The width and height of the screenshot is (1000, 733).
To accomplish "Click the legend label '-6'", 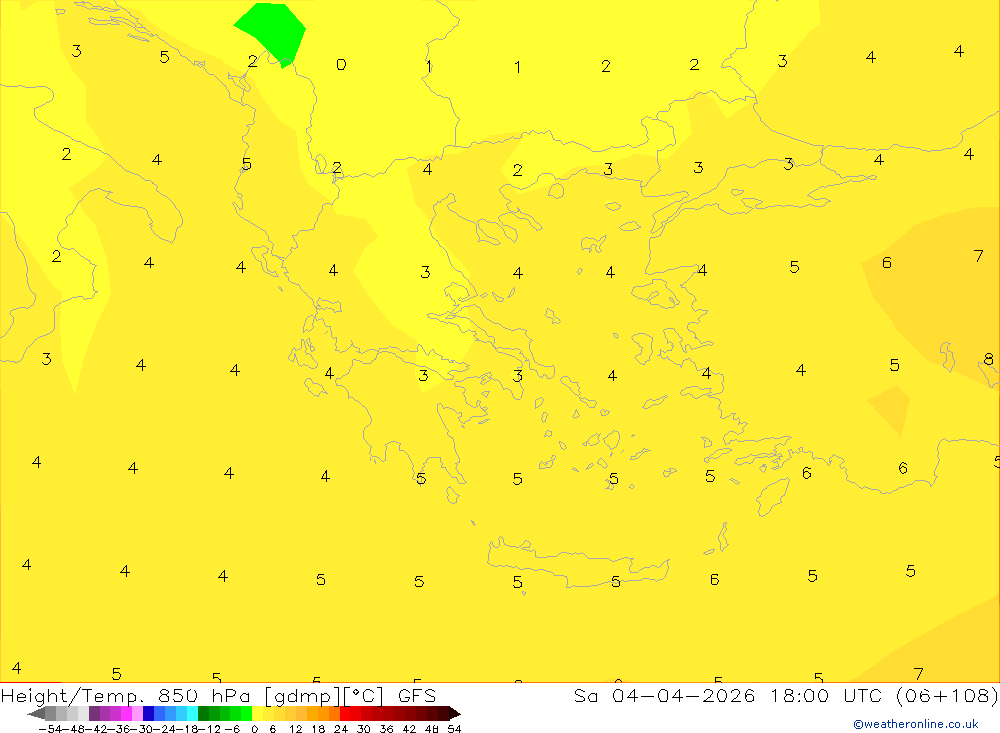I will click(232, 729).
